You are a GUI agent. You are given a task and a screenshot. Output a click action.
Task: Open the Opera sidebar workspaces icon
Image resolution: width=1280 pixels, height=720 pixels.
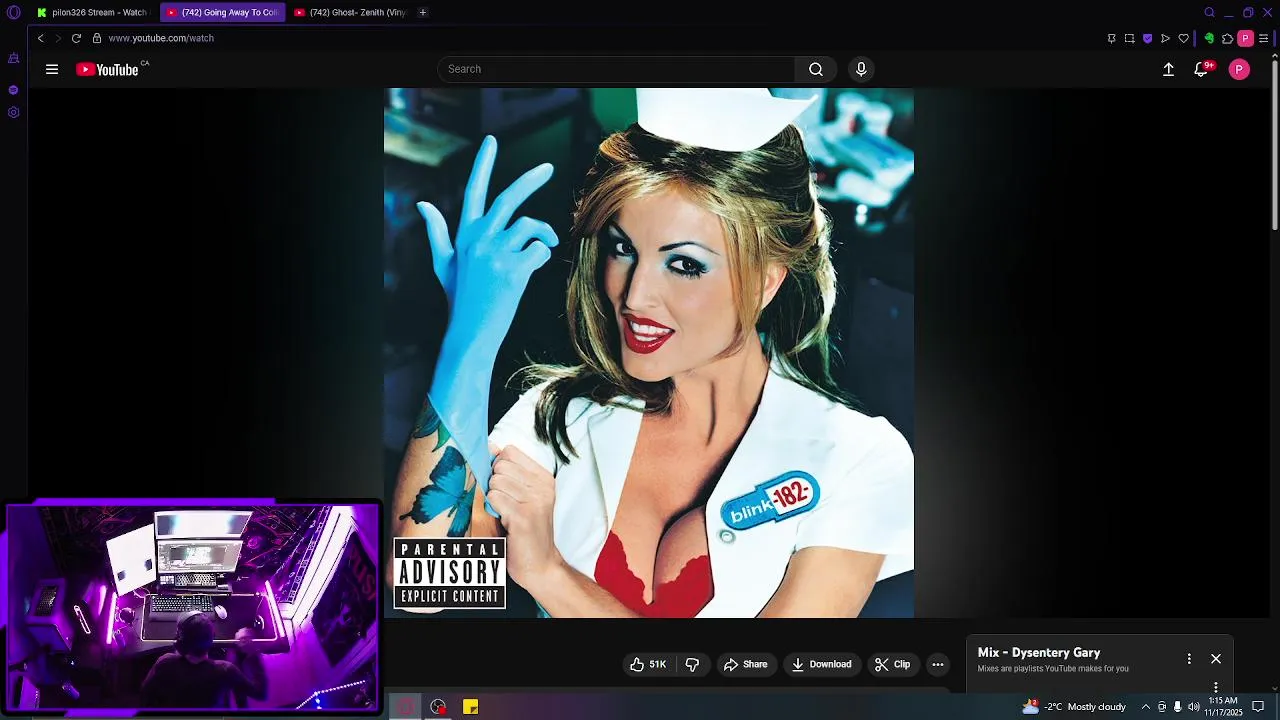(13, 58)
